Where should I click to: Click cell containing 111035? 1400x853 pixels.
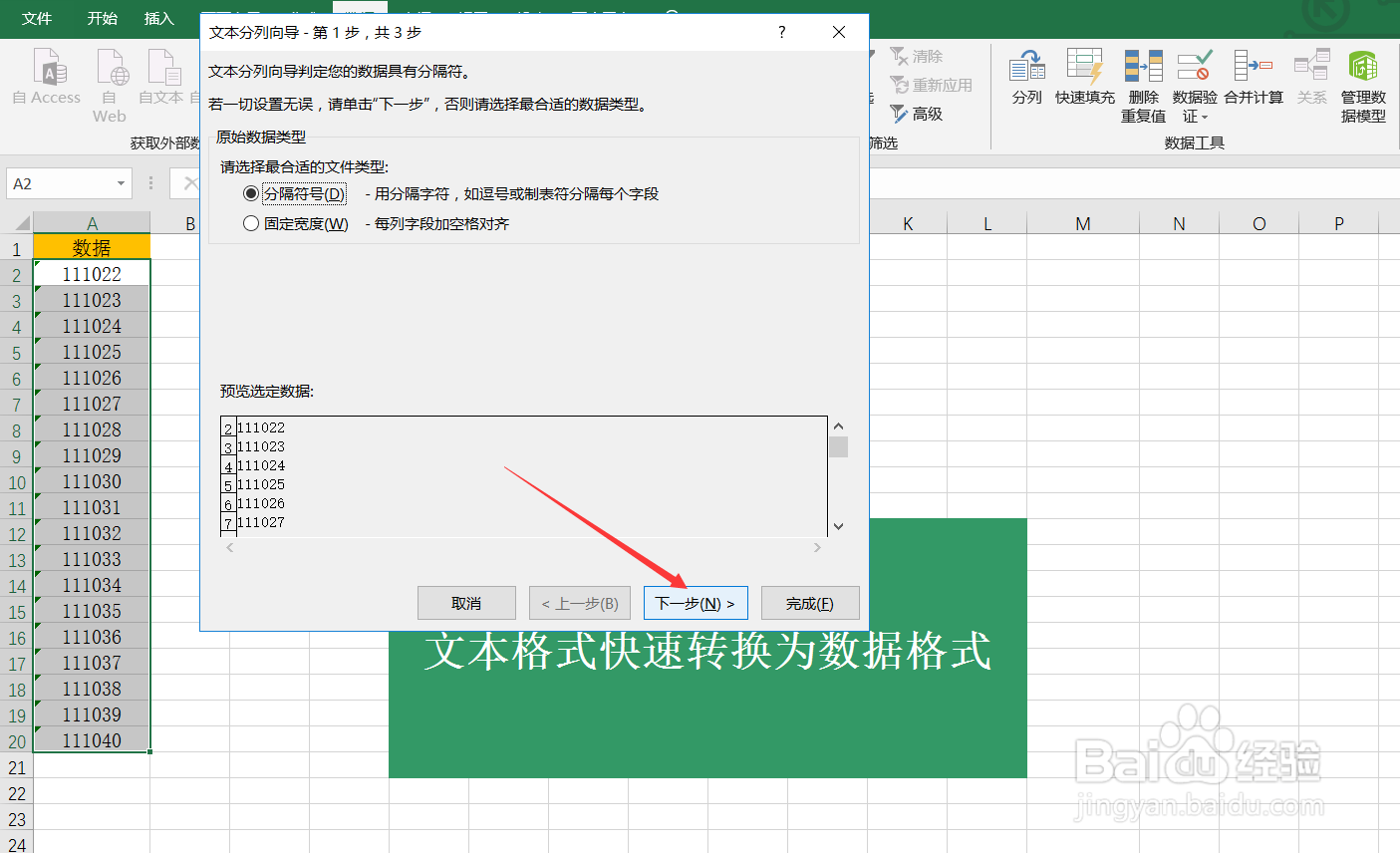92,610
